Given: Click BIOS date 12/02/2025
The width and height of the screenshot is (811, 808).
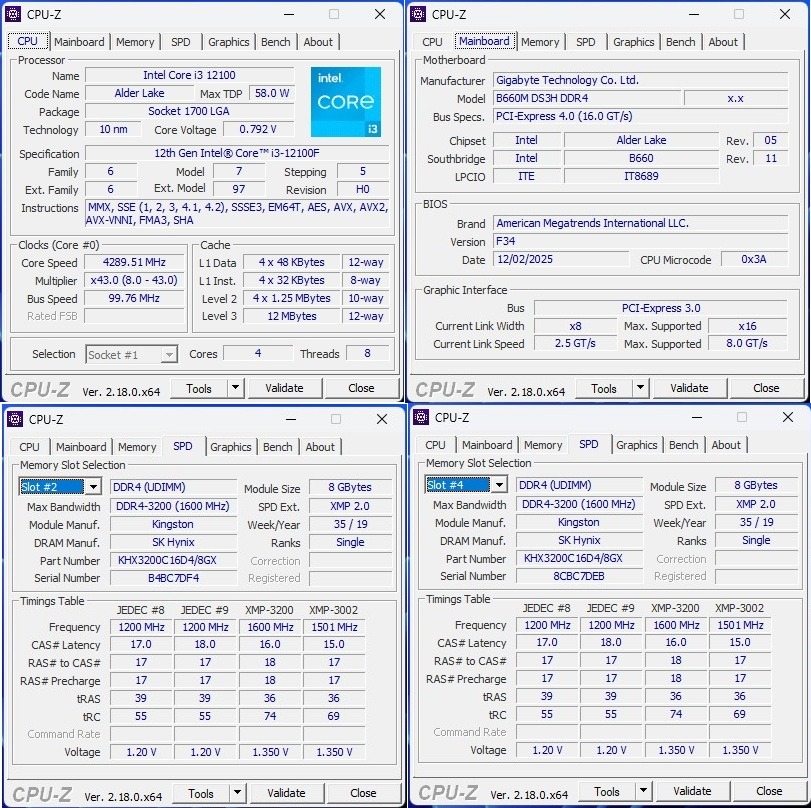Looking at the screenshot, I should [x=561, y=259].
